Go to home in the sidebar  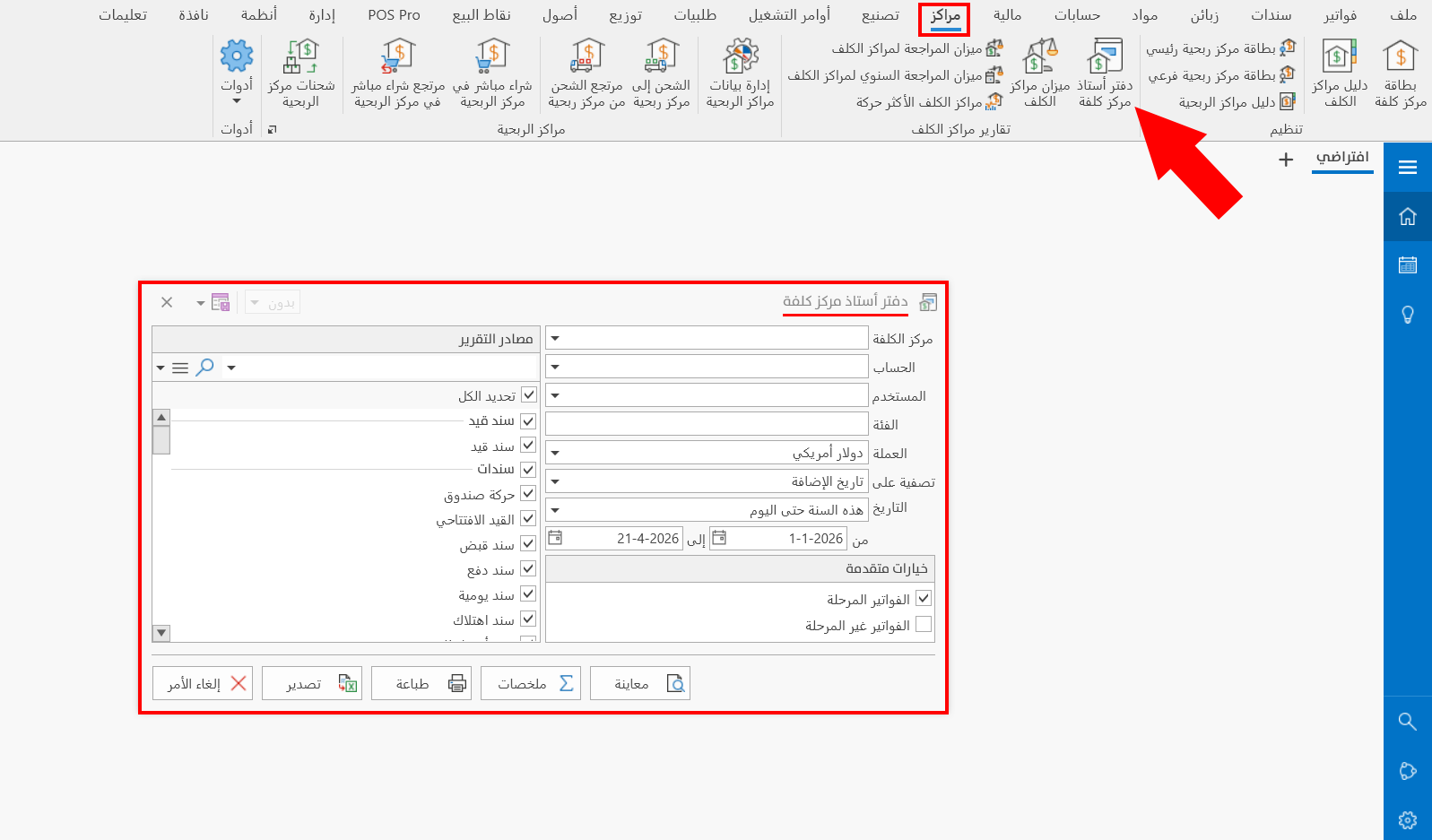[x=1408, y=216]
